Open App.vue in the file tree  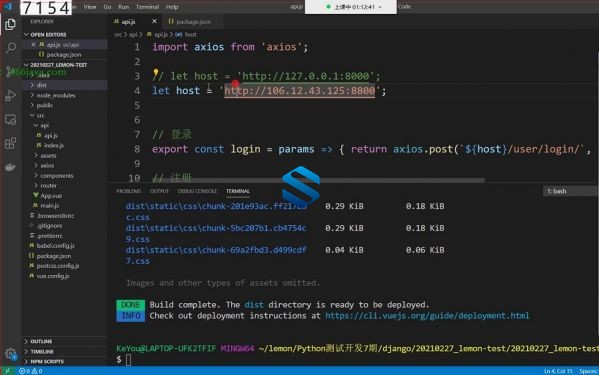pyautogui.click(x=51, y=196)
